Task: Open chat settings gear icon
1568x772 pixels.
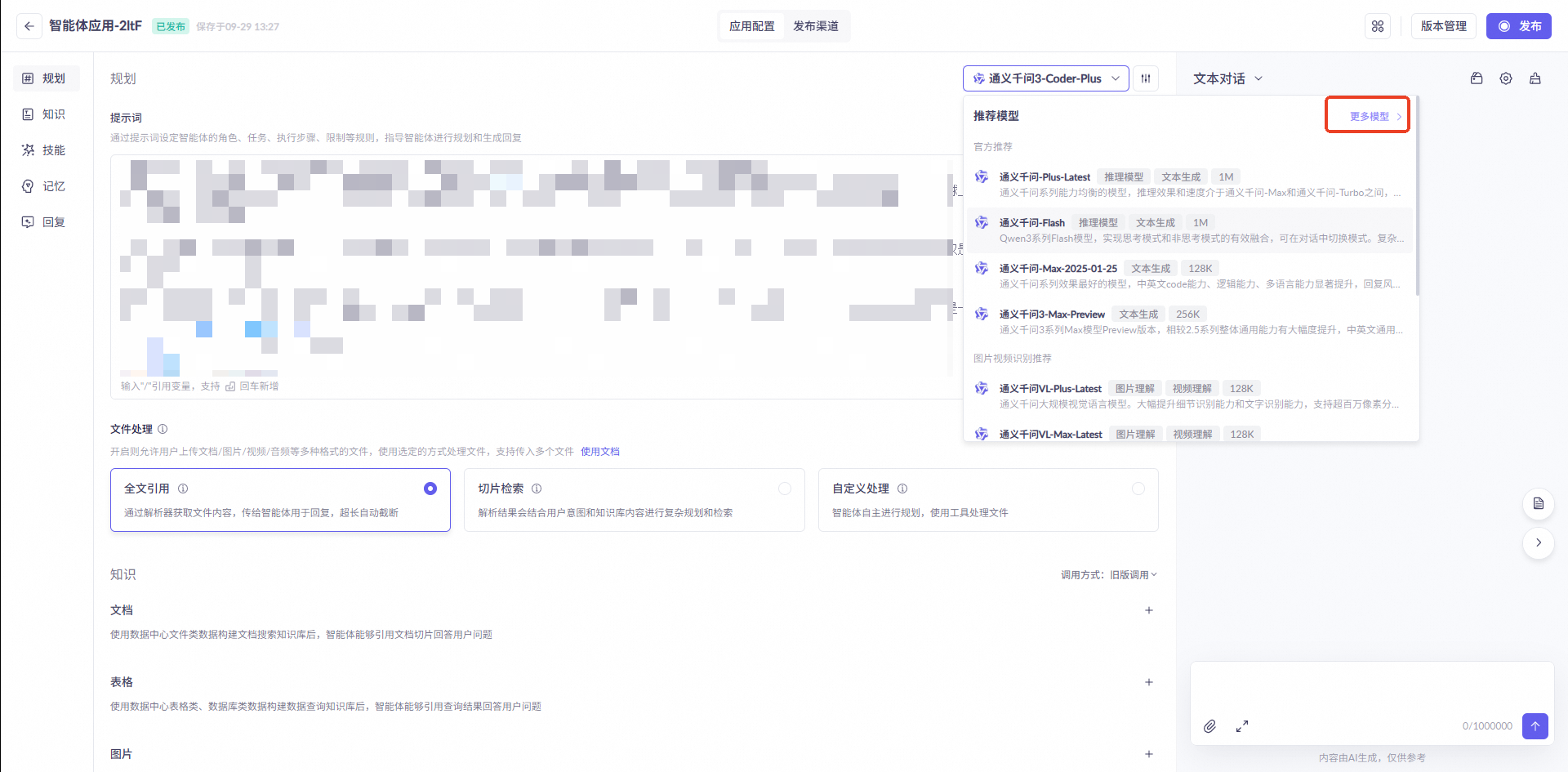Action: (1506, 78)
